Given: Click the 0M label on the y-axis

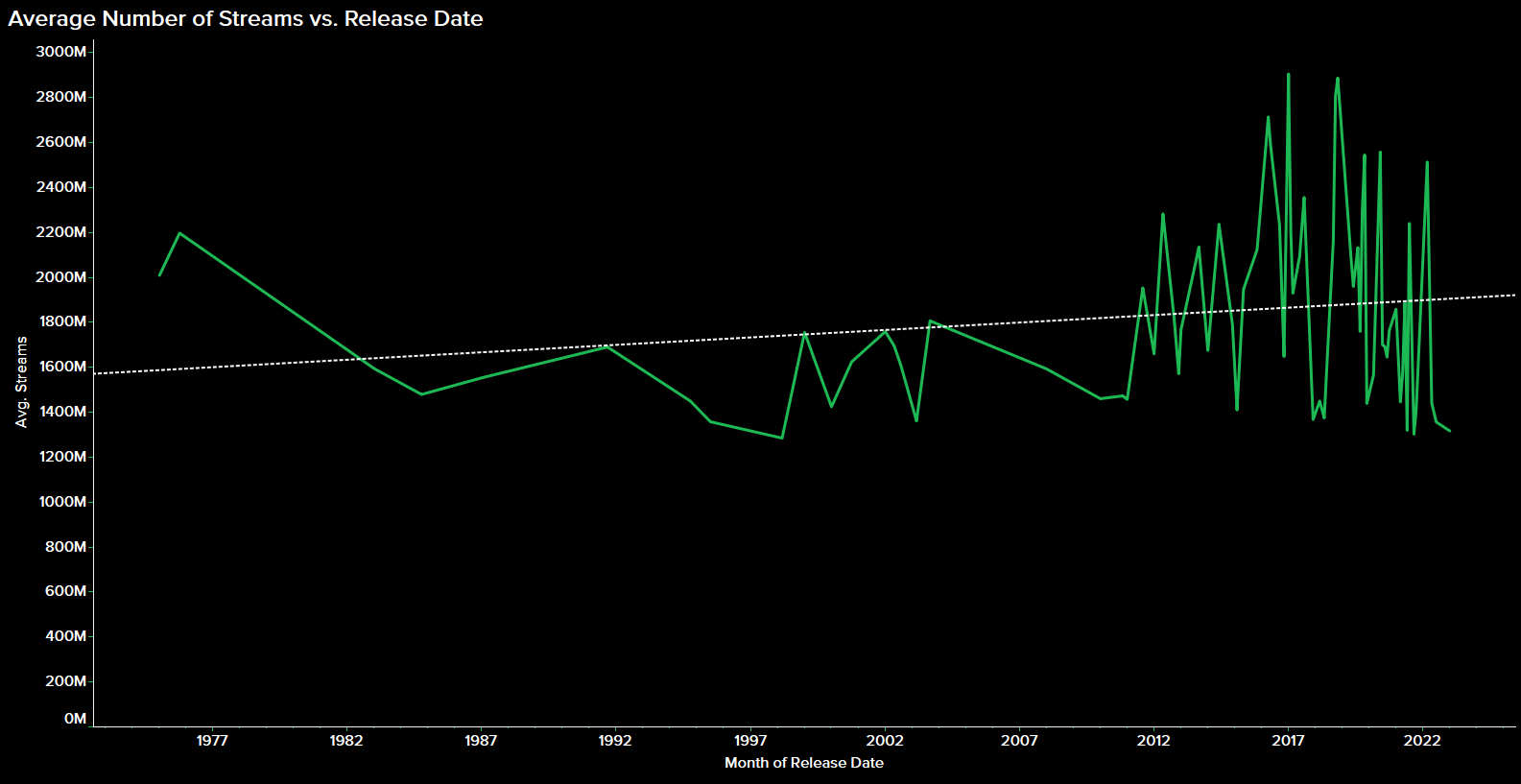Looking at the screenshot, I should 75,719.
